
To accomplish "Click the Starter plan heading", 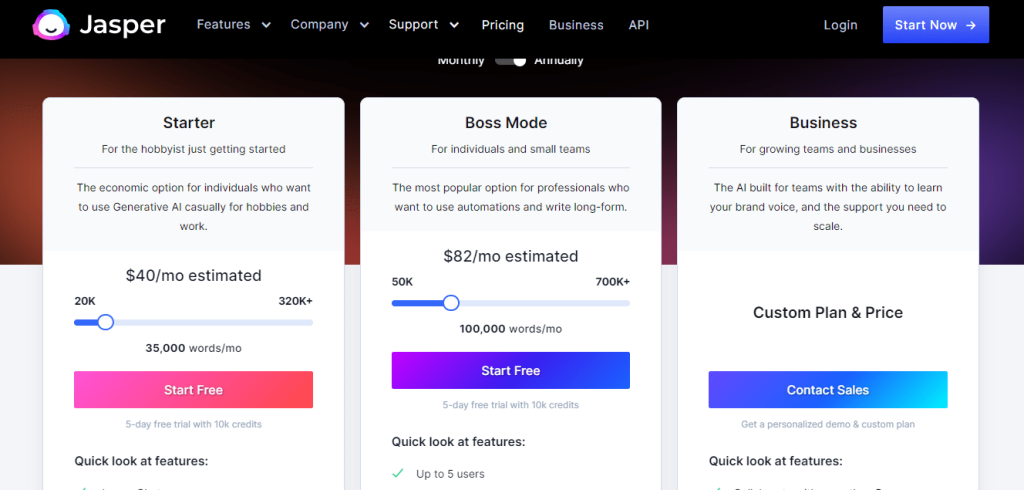I will click(189, 123).
